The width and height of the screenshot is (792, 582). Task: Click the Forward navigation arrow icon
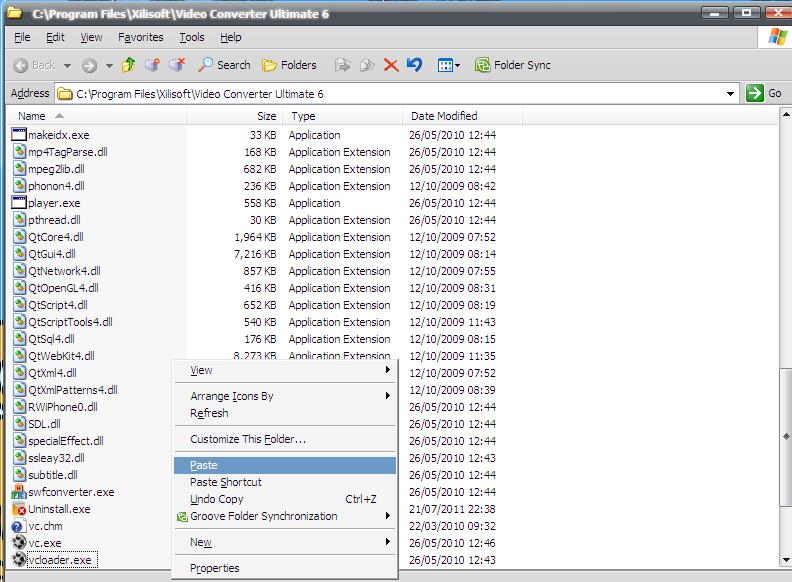coord(89,65)
